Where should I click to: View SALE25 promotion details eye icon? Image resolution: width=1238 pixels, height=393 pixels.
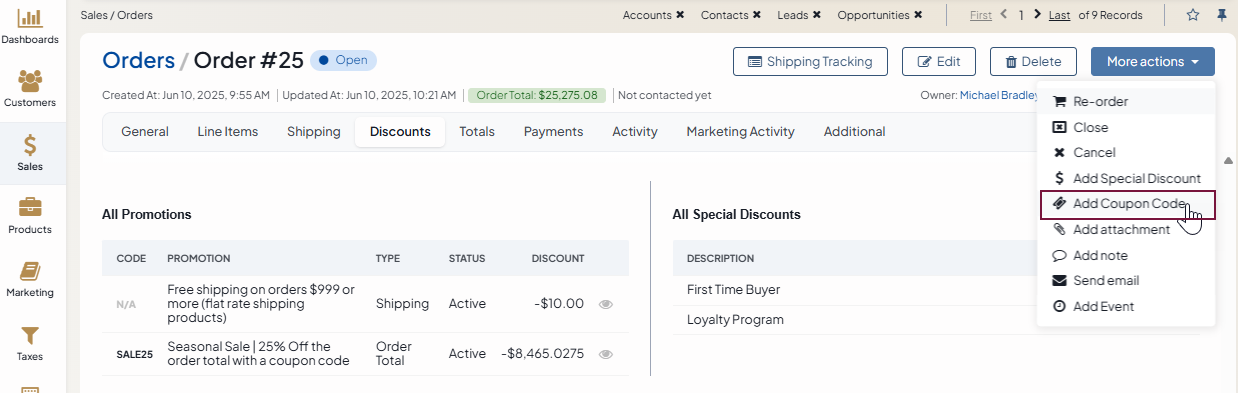click(605, 354)
